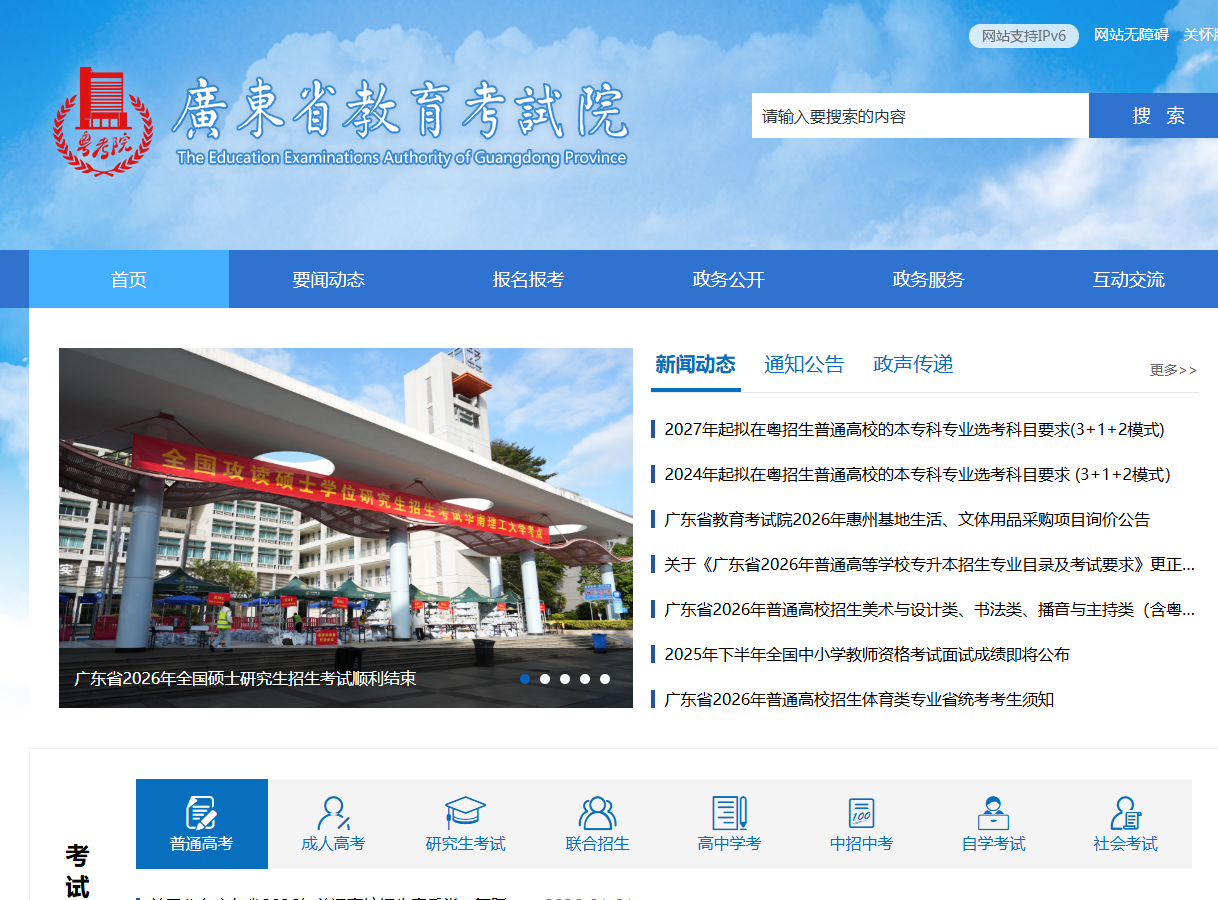Screen dimensions: 1218x900
Task: Click the search input field
Action: 919,116
